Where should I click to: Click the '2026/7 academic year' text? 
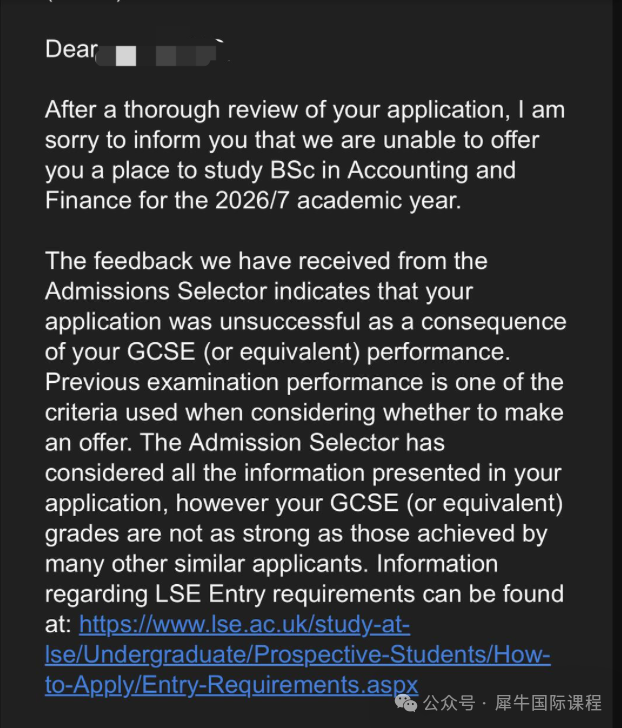point(338,201)
